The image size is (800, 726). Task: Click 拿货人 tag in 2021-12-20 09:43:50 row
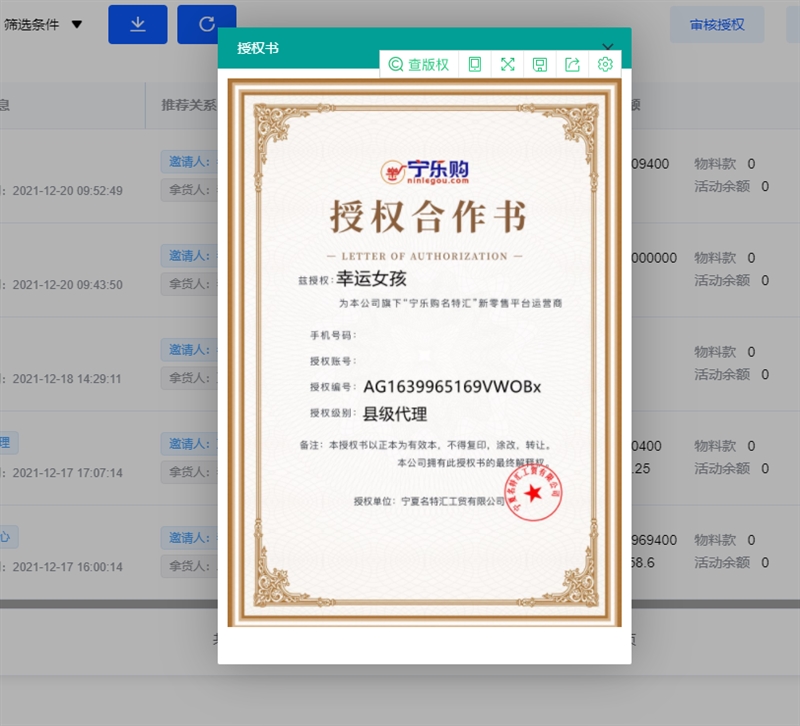(x=189, y=284)
